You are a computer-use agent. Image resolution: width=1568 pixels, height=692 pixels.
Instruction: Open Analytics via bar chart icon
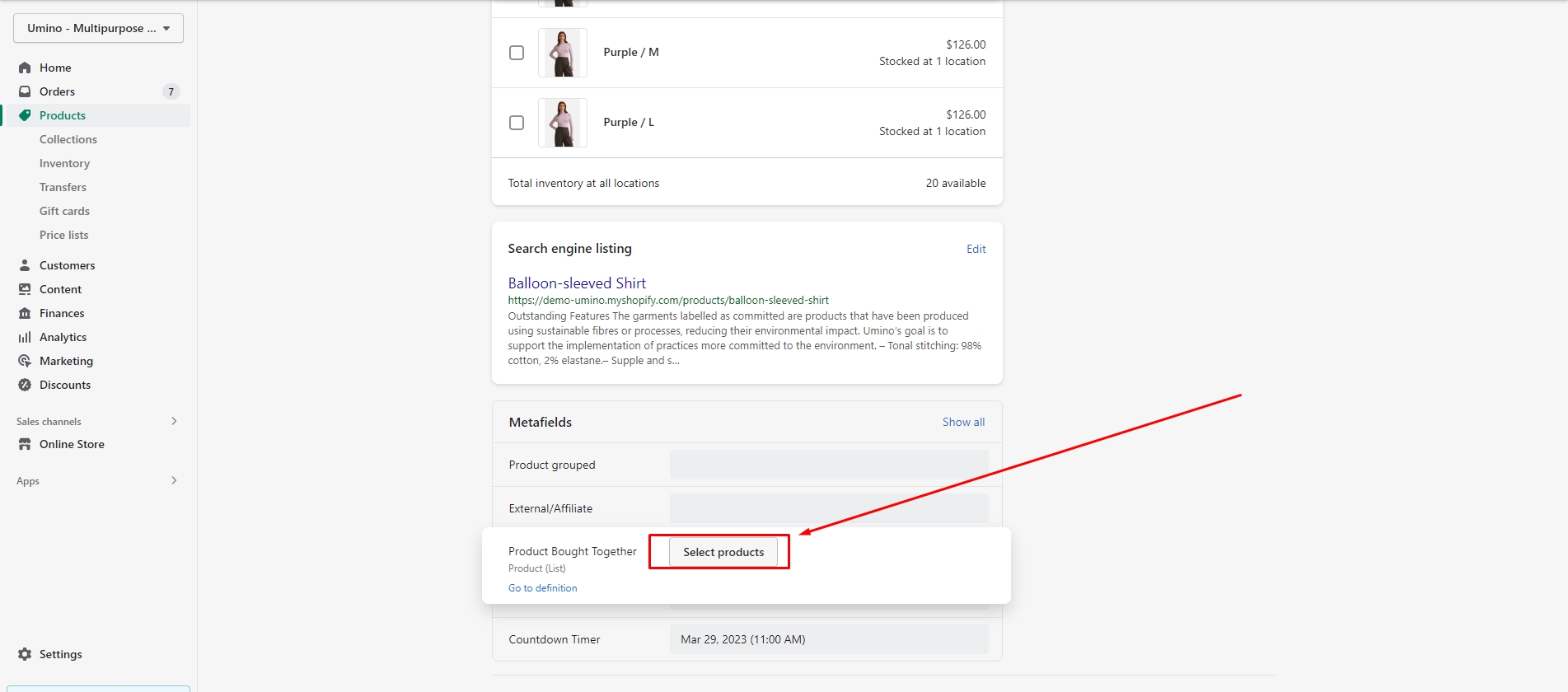click(x=25, y=337)
